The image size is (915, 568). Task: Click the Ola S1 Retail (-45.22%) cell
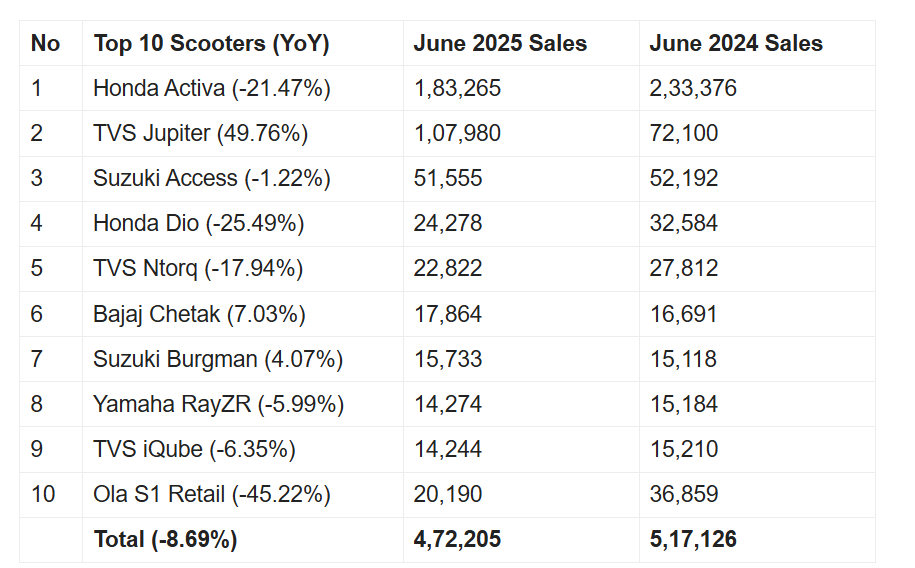tap(211, 494)
